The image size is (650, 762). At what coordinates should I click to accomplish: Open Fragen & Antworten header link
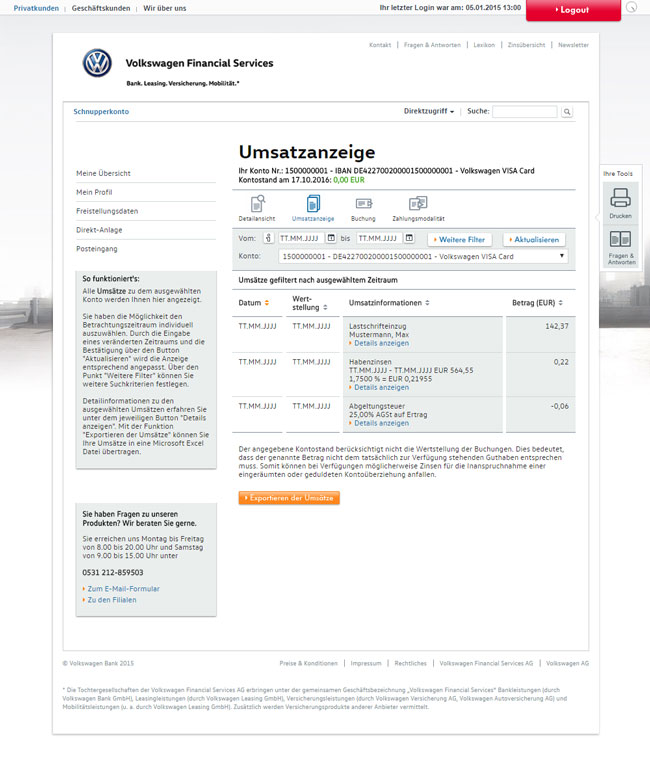(x=432, y=45)
